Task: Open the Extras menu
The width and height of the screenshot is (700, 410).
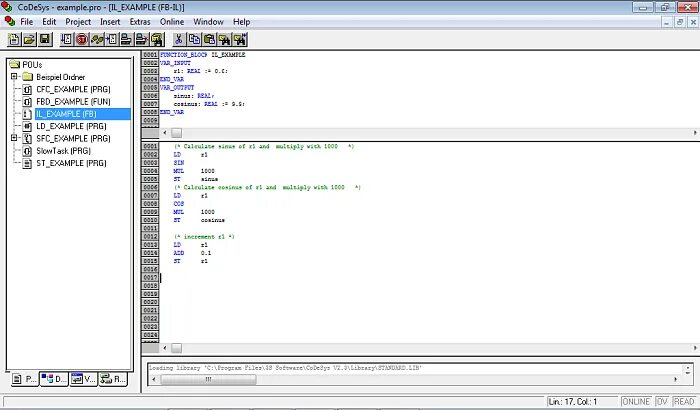Action: point(140,22)
